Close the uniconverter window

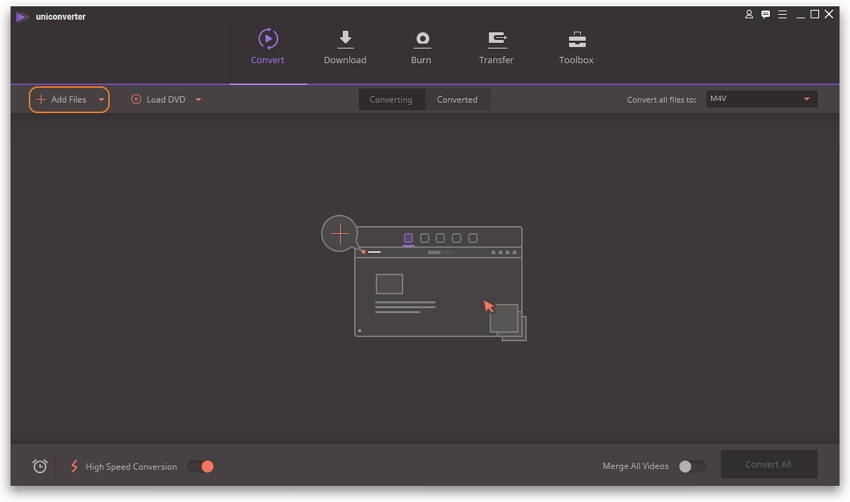pos(829,15)
